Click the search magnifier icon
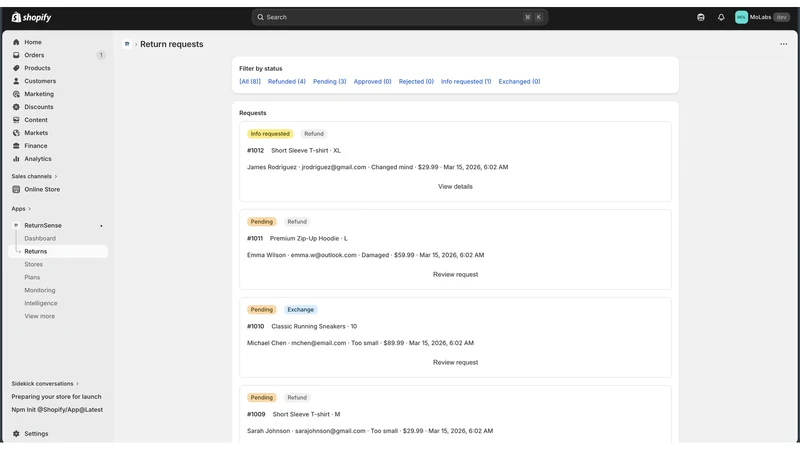 [260, 17]
